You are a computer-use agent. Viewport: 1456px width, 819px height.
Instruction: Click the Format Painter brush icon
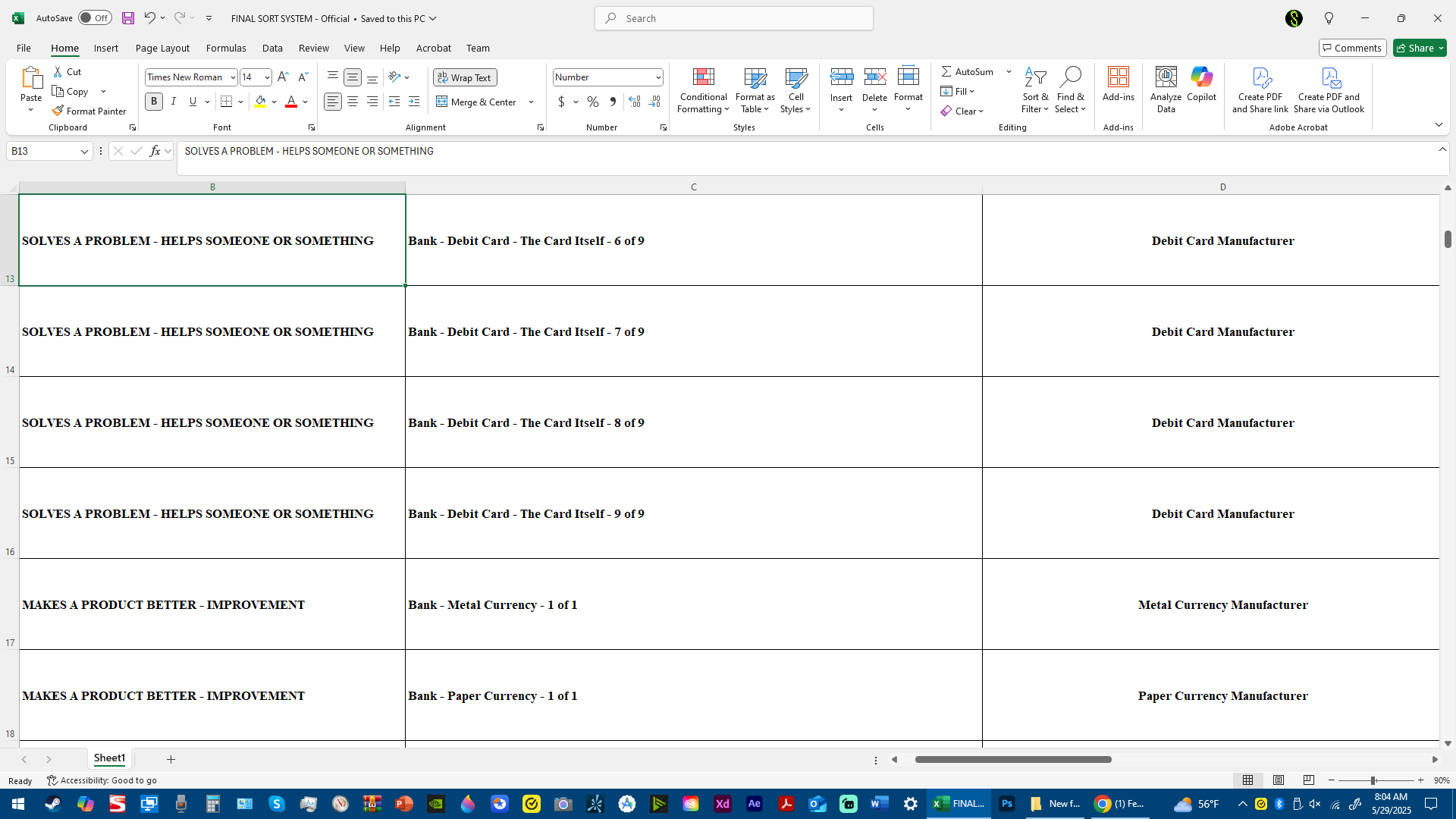[x=58, y=111]
